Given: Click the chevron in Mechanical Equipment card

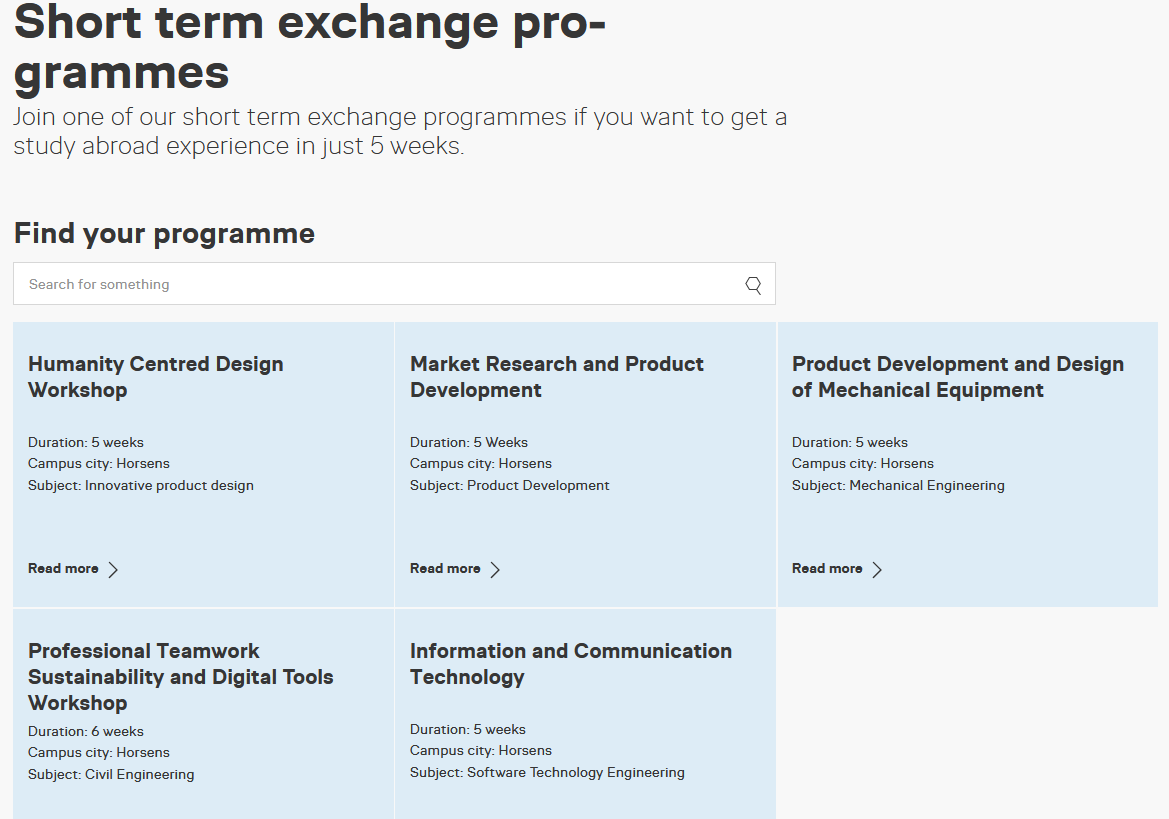Looking at the screenshot, I should (x=877, y=570).
